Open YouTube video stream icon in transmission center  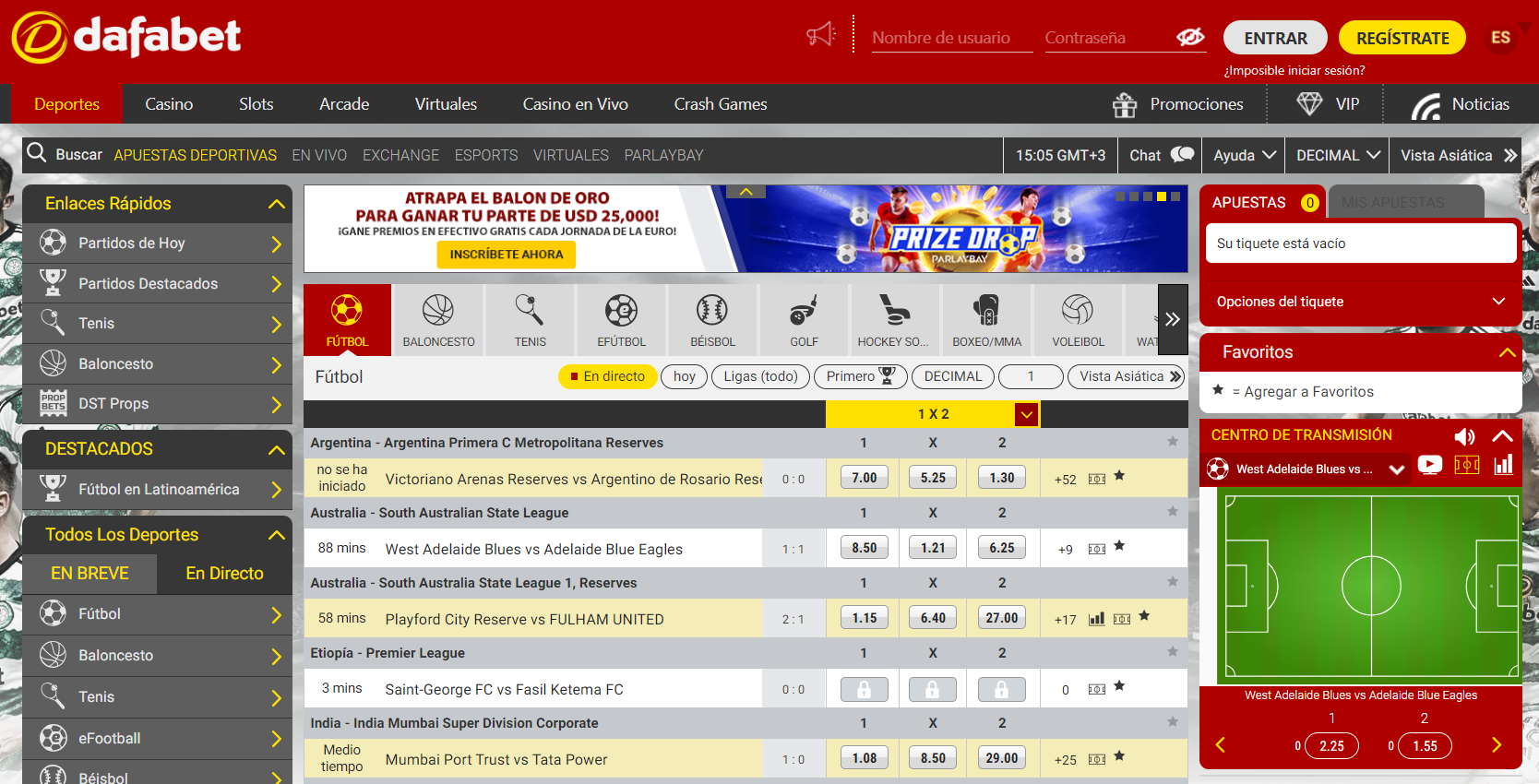[1430, 465]
